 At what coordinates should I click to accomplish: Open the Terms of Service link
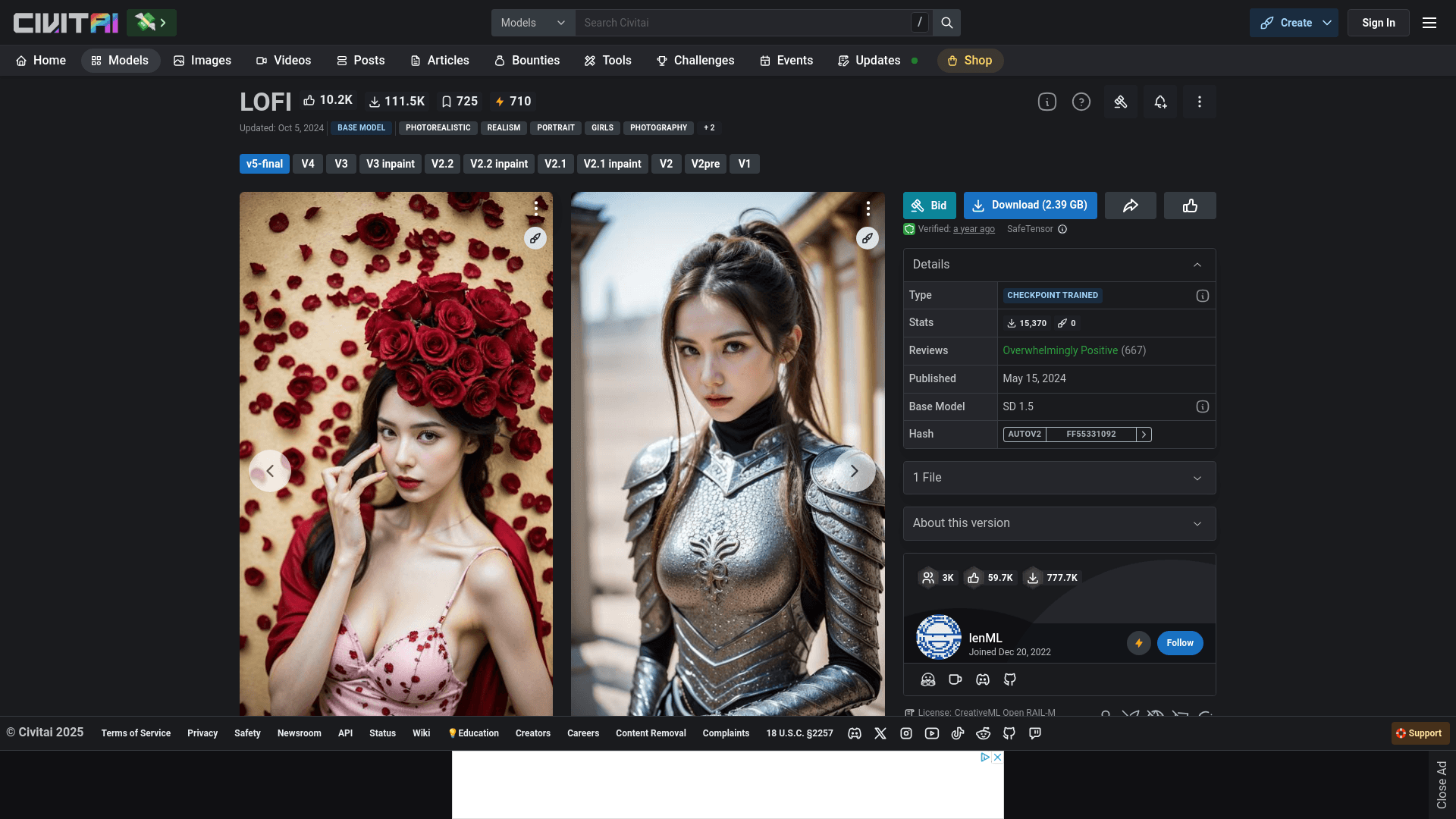pos(136,733)
